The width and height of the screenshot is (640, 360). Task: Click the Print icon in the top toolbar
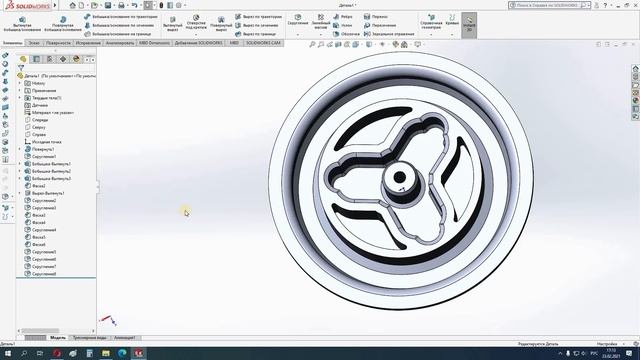click(x=121, y=5)
